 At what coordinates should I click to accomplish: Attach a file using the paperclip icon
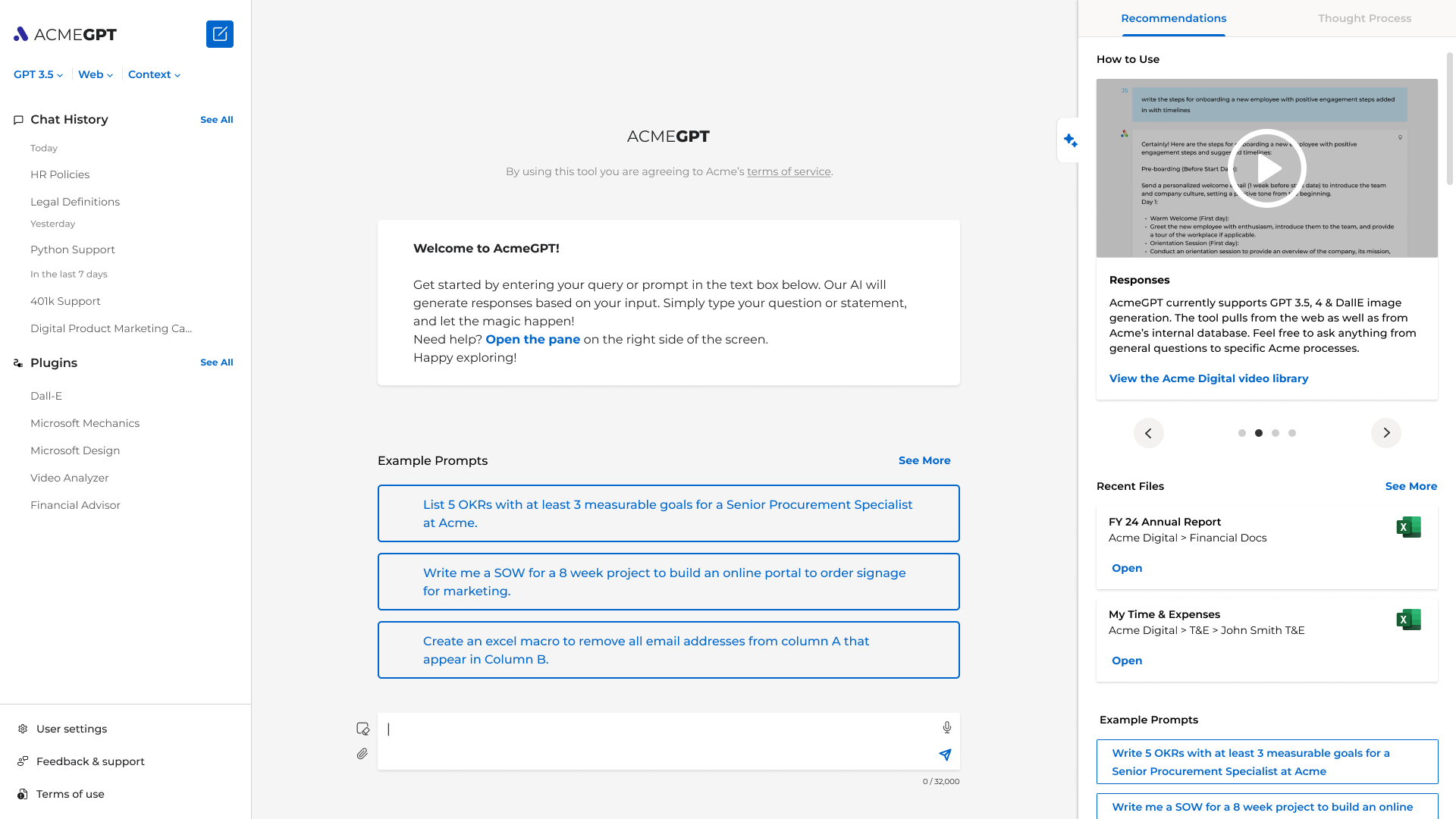click(x=362, y=753)
